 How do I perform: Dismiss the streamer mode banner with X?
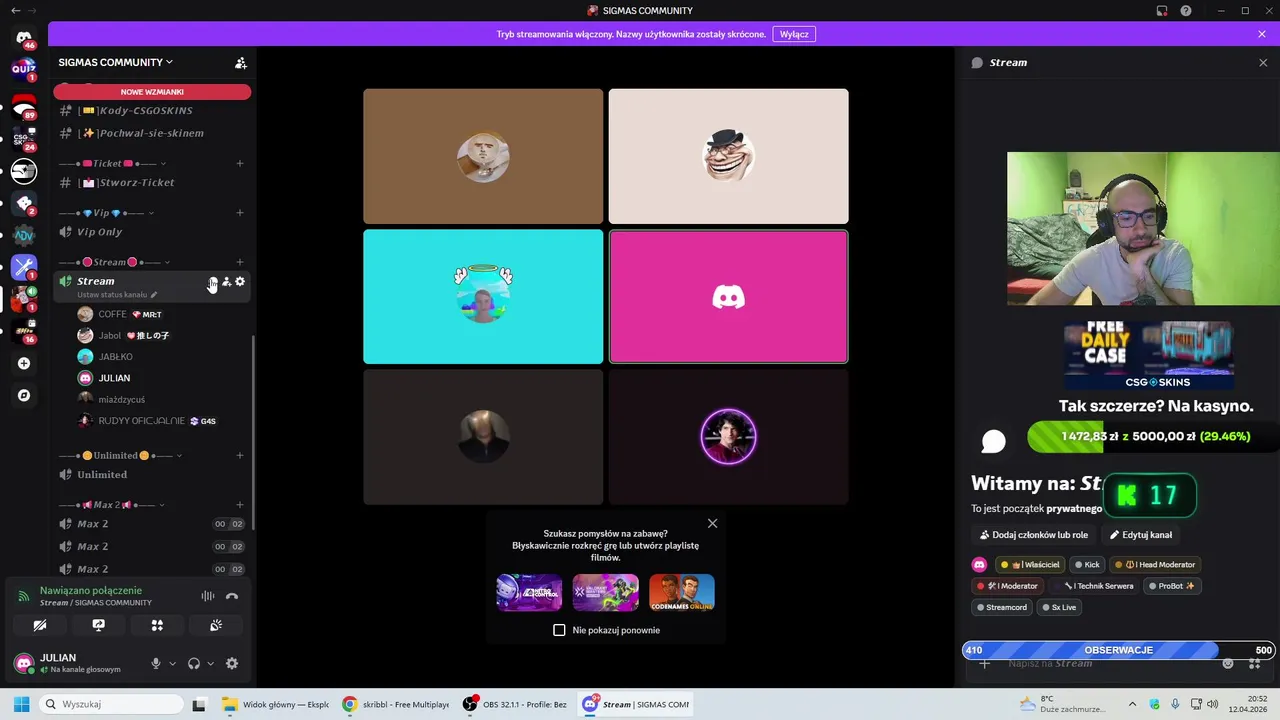(x=1262, y=34)
